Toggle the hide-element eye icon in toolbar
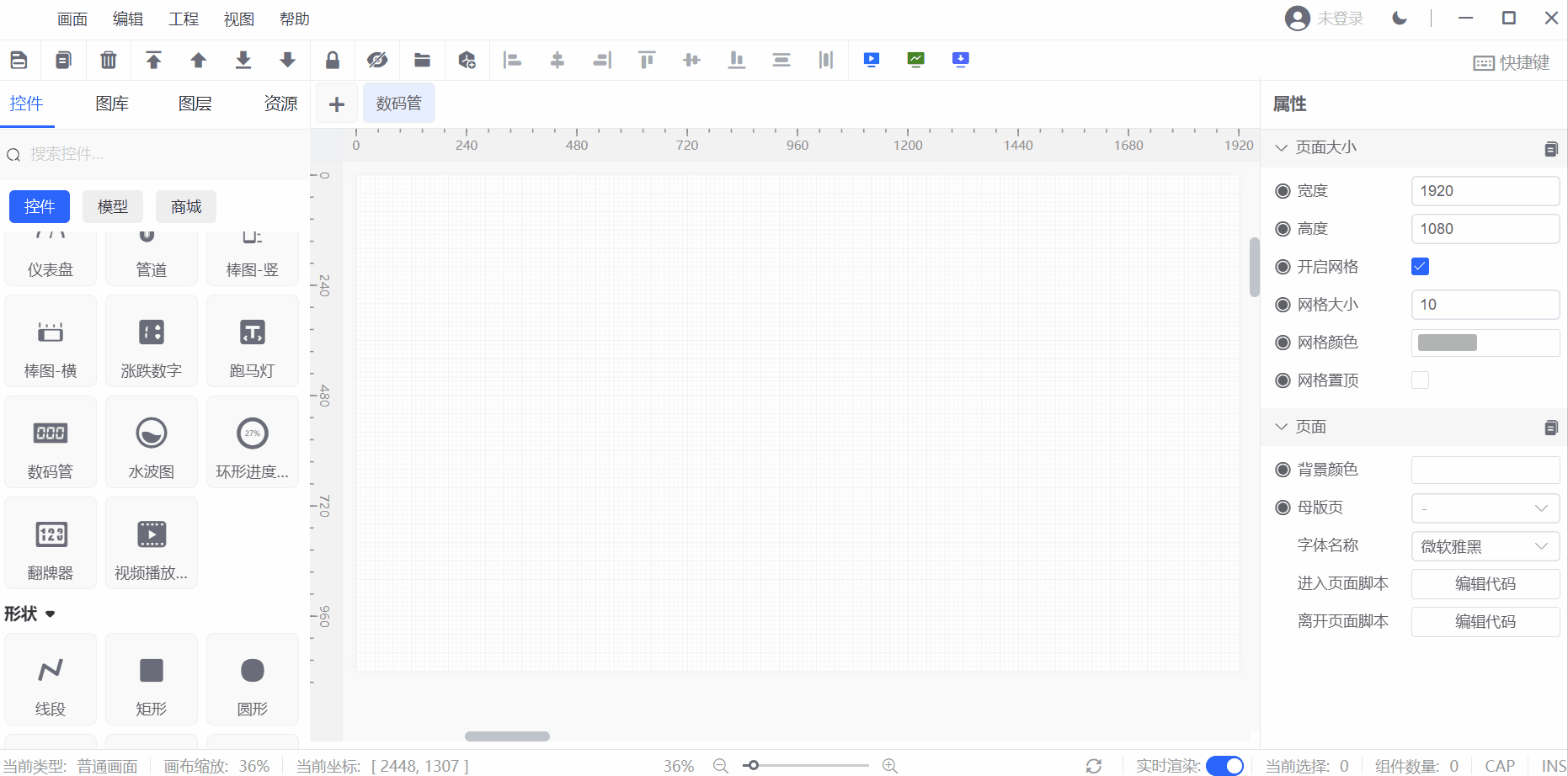This screenshot has width=1568, height=776. pyautogui.click(x=377, y=60)
